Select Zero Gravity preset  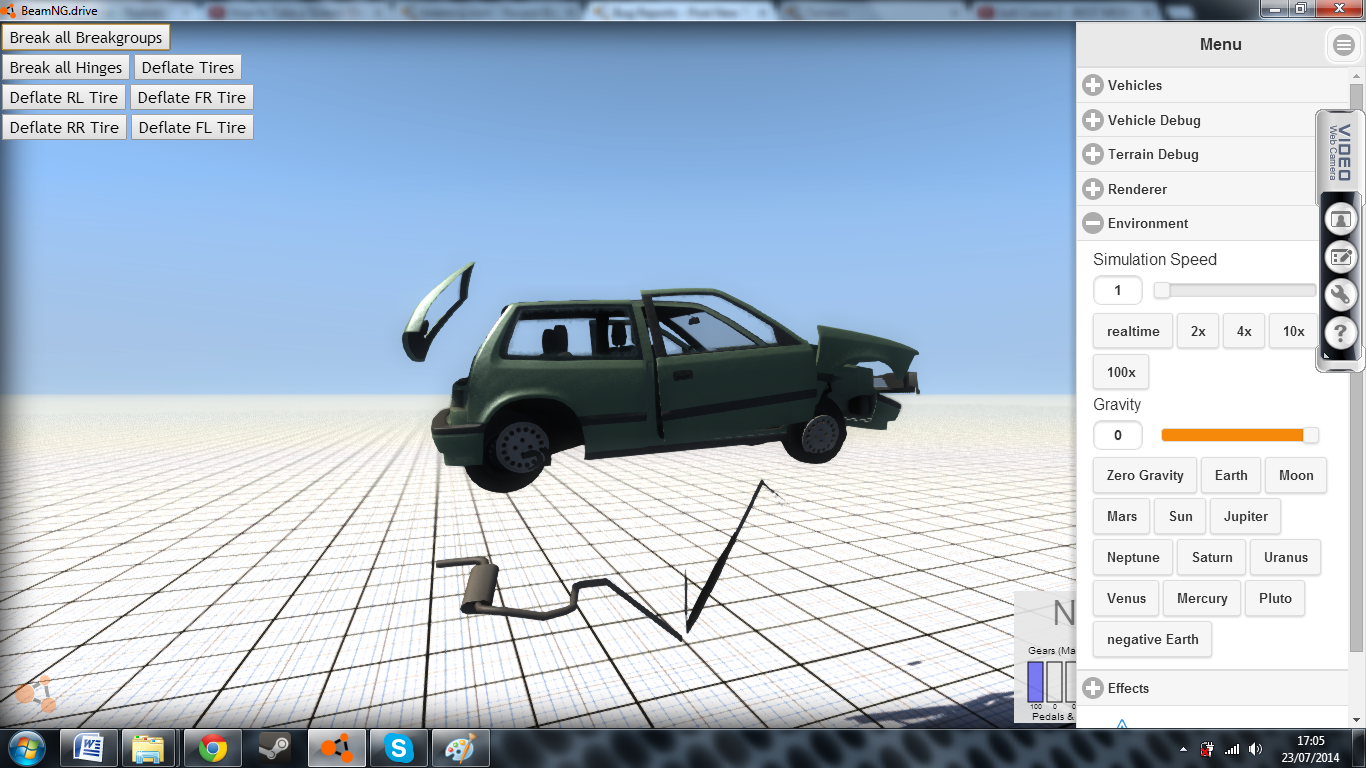tap(1145, 475)
